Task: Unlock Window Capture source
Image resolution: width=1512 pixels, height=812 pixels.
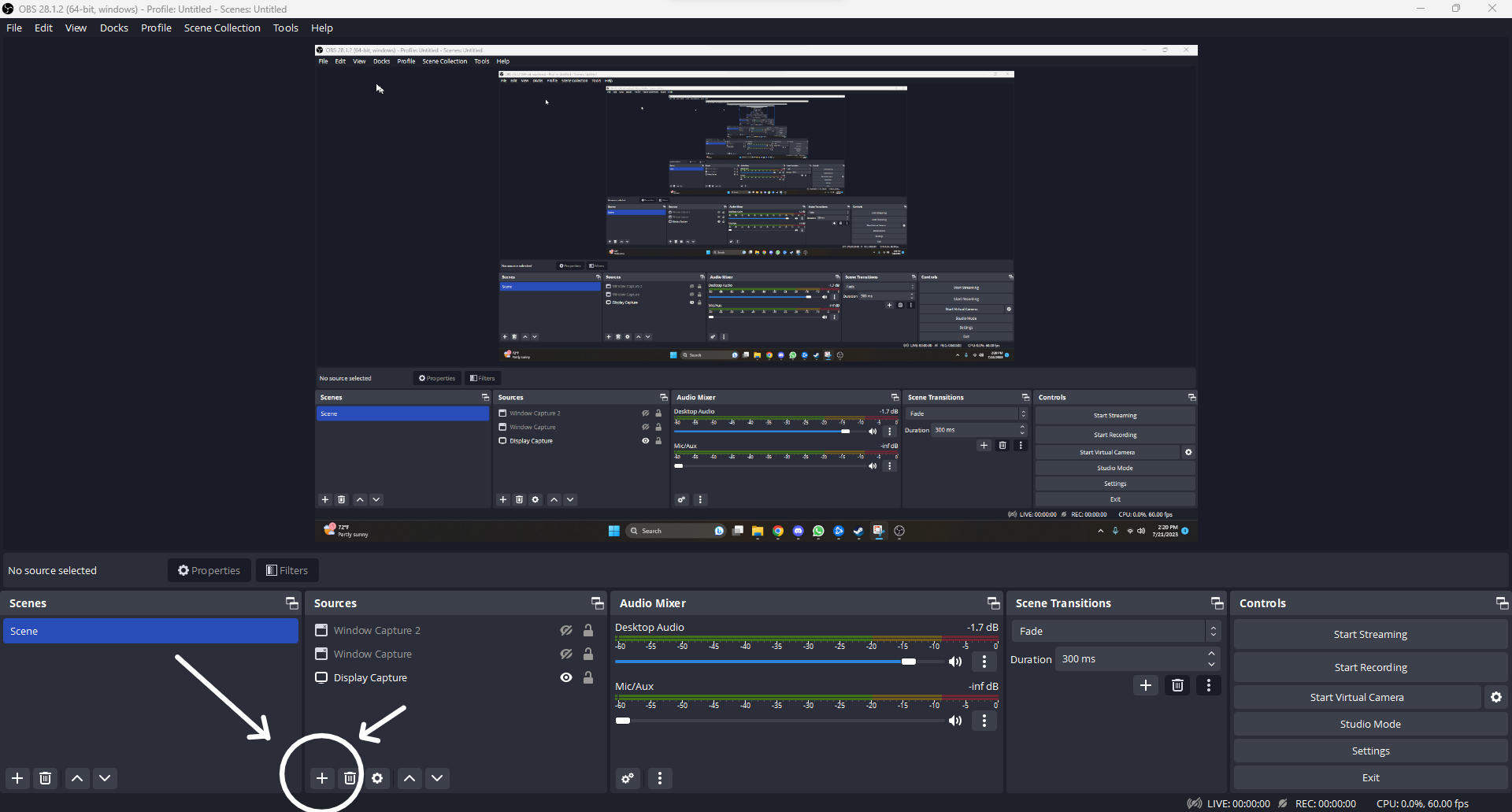Action: 588,654
